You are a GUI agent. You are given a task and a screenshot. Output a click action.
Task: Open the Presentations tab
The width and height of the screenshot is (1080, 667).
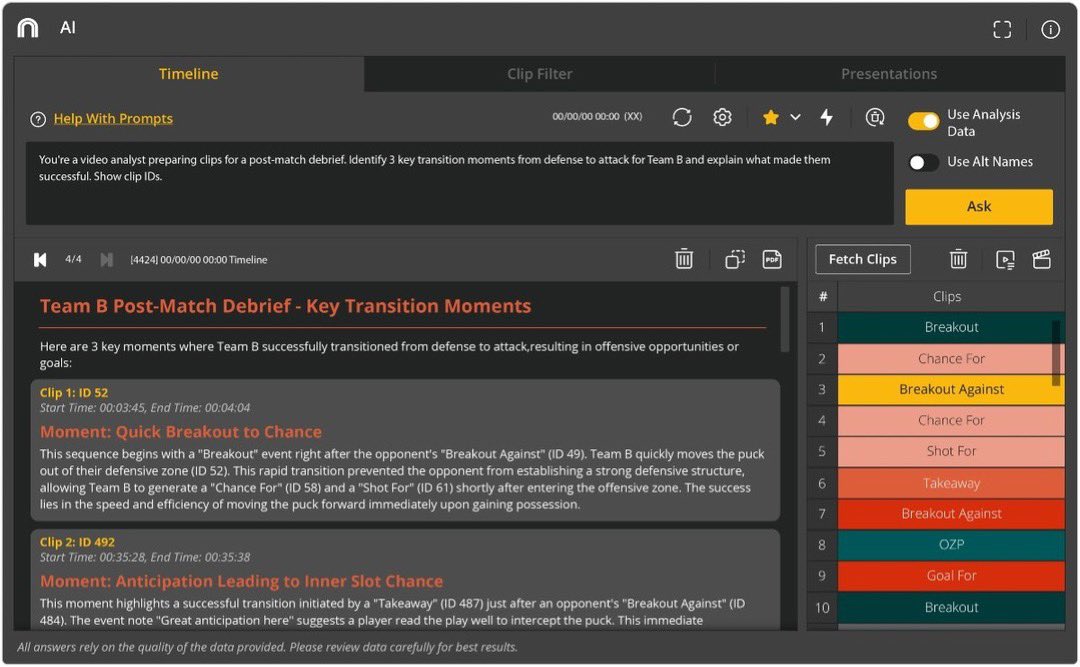889,74
